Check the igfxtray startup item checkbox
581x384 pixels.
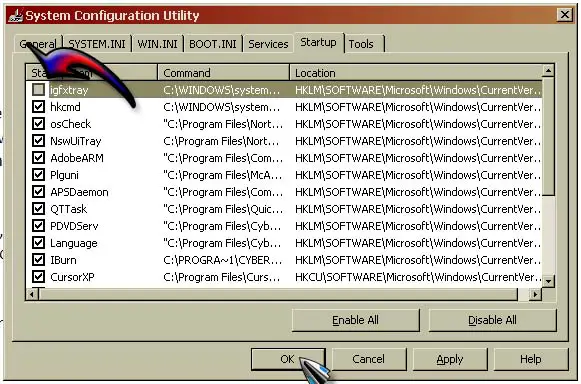pos(38,89)
